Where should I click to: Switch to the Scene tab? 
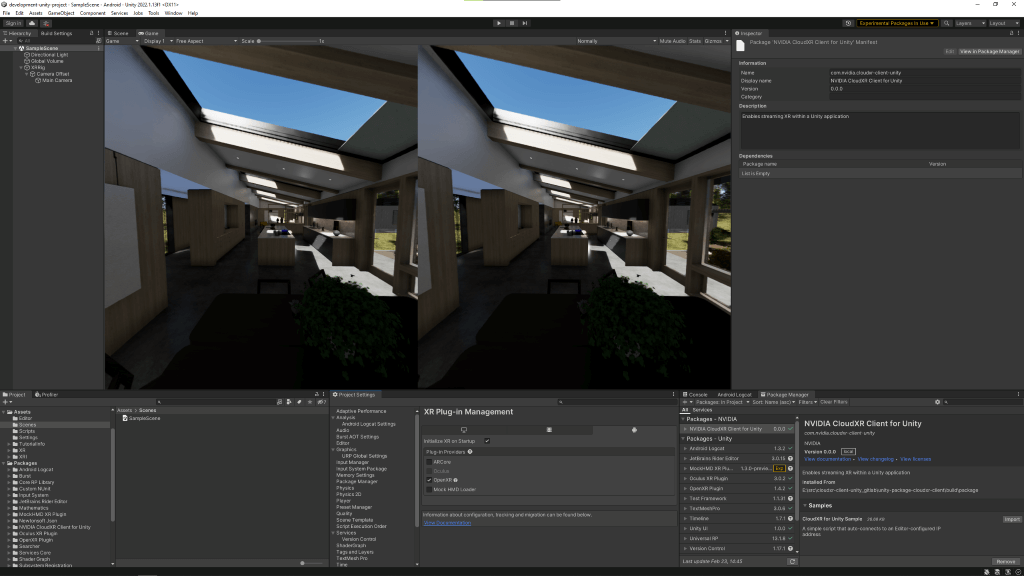pos(118,33)
